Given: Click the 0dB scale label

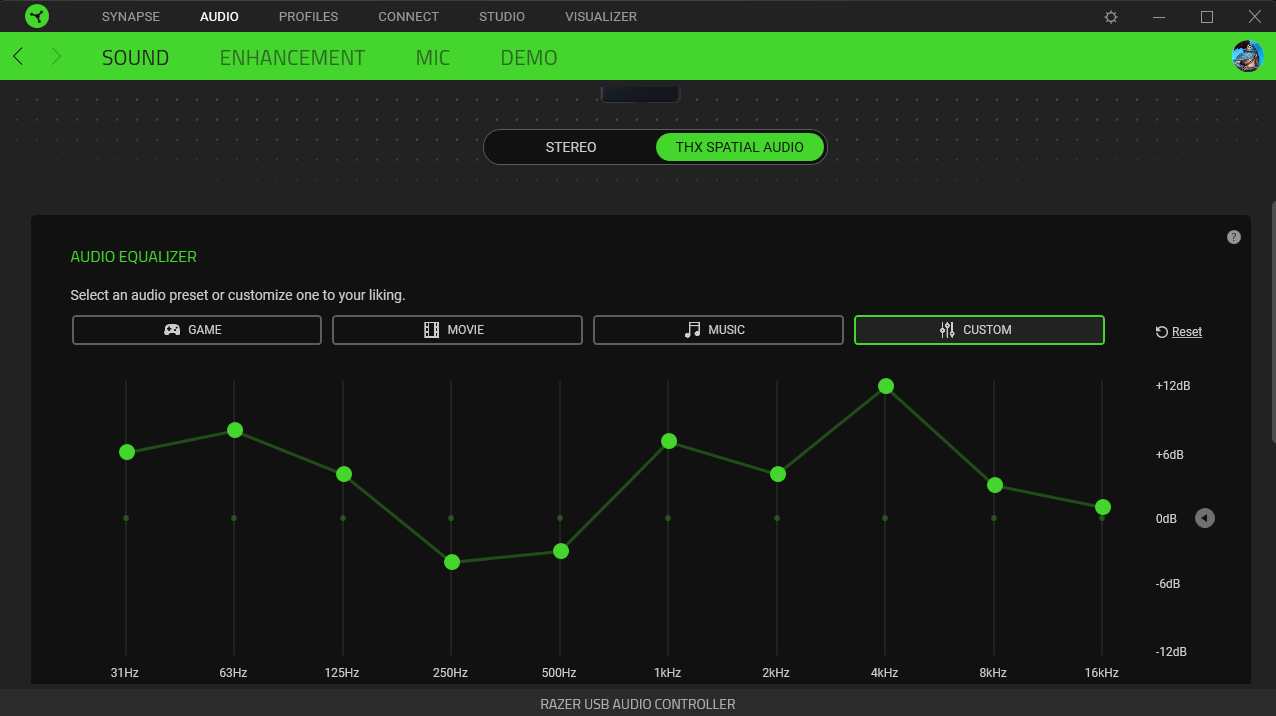Looking at the screenshot, I should click(1166, 519).
